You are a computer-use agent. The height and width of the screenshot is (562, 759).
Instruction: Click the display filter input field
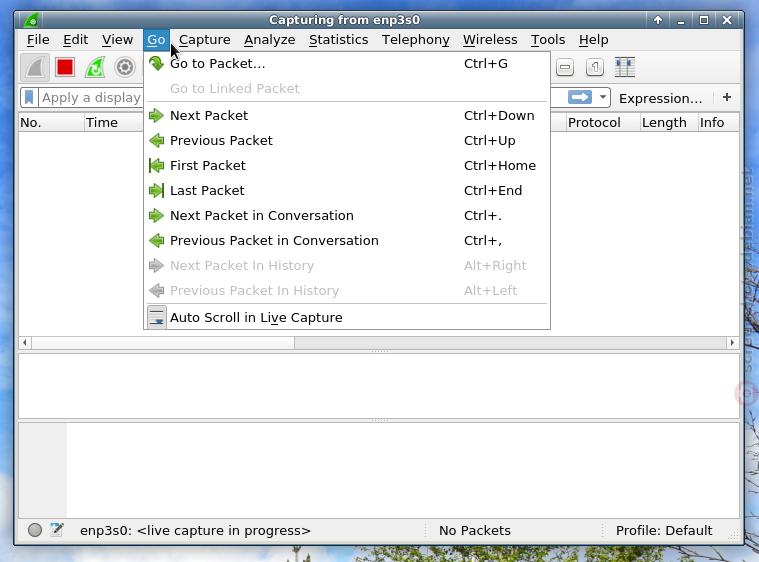pos(91,98)
